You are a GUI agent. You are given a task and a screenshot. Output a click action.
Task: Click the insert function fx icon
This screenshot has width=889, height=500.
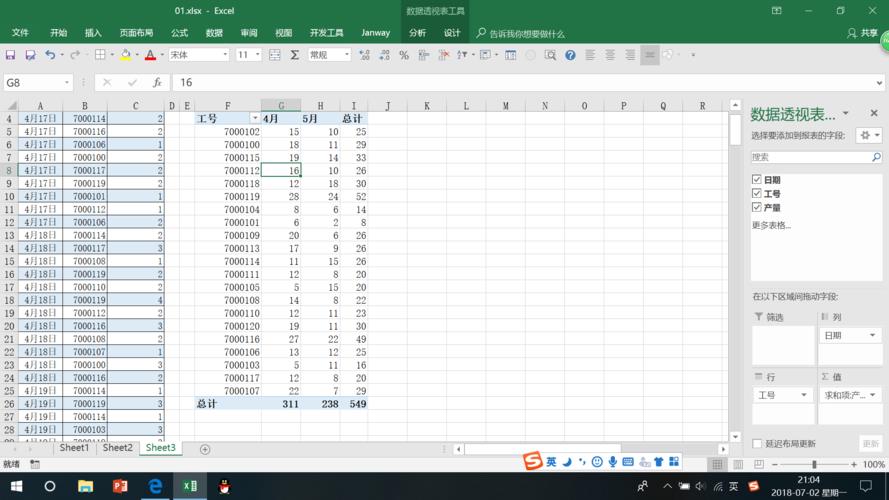pos(157,83)
